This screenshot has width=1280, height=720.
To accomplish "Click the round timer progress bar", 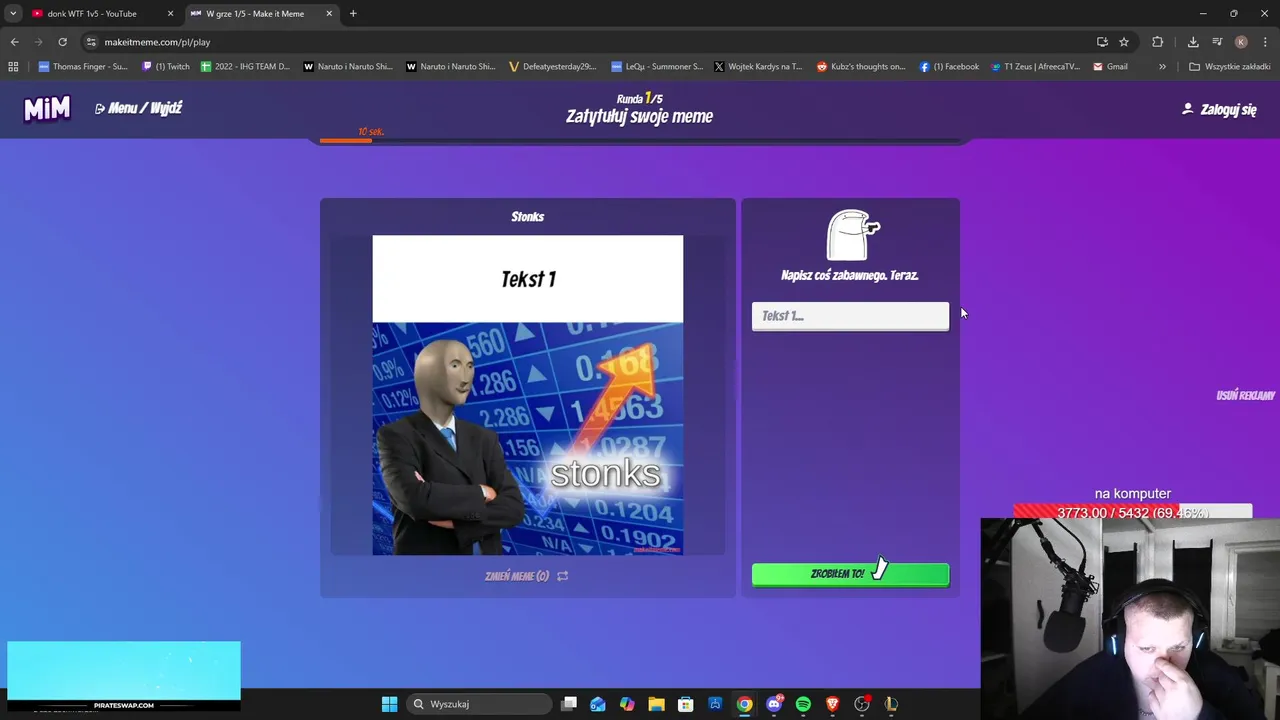I will coord(640,140).
